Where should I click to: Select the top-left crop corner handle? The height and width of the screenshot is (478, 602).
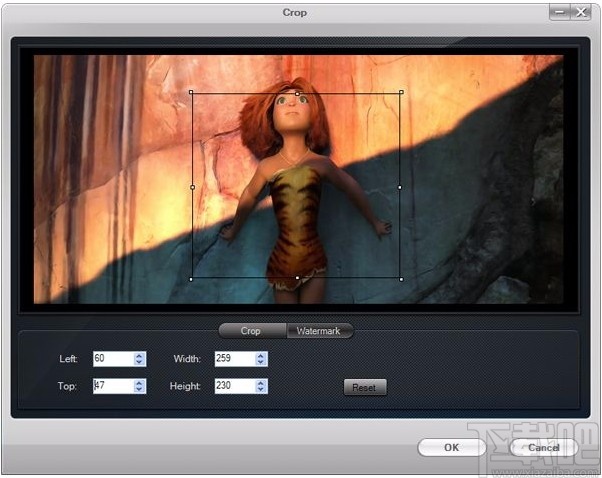[x=191, y=92]
